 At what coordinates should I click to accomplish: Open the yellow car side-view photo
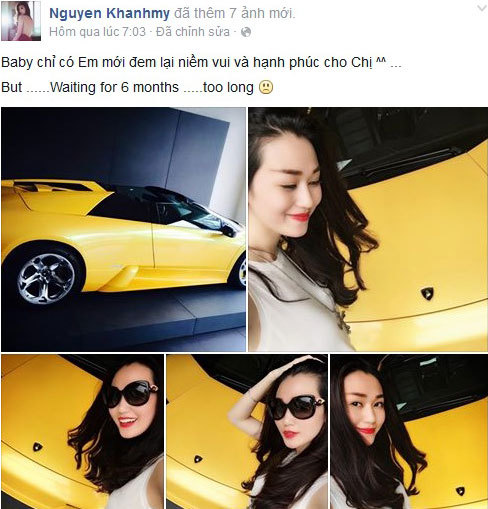[123, 229]
